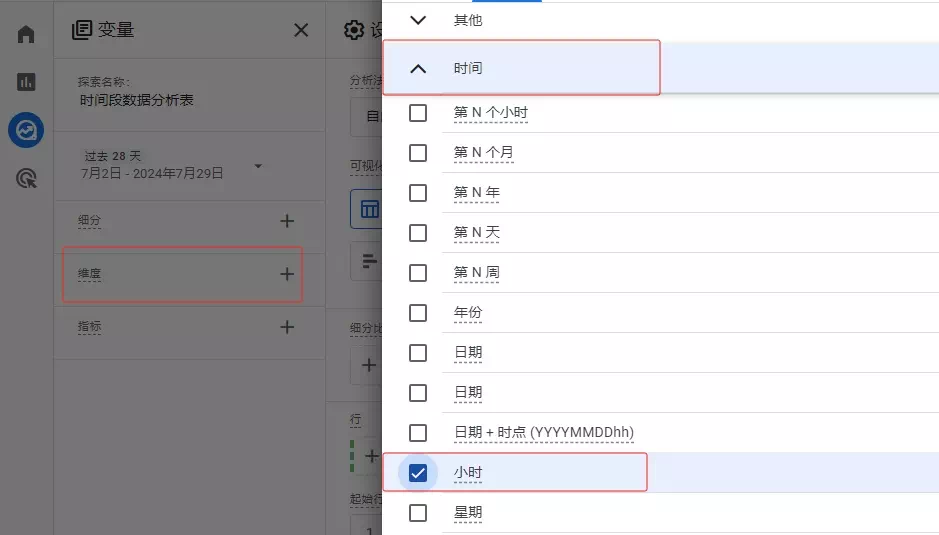Collapse the 时间 section
The width and height of the screenshot is (939, 535).
pyautogui.click(x=418, y=68)
